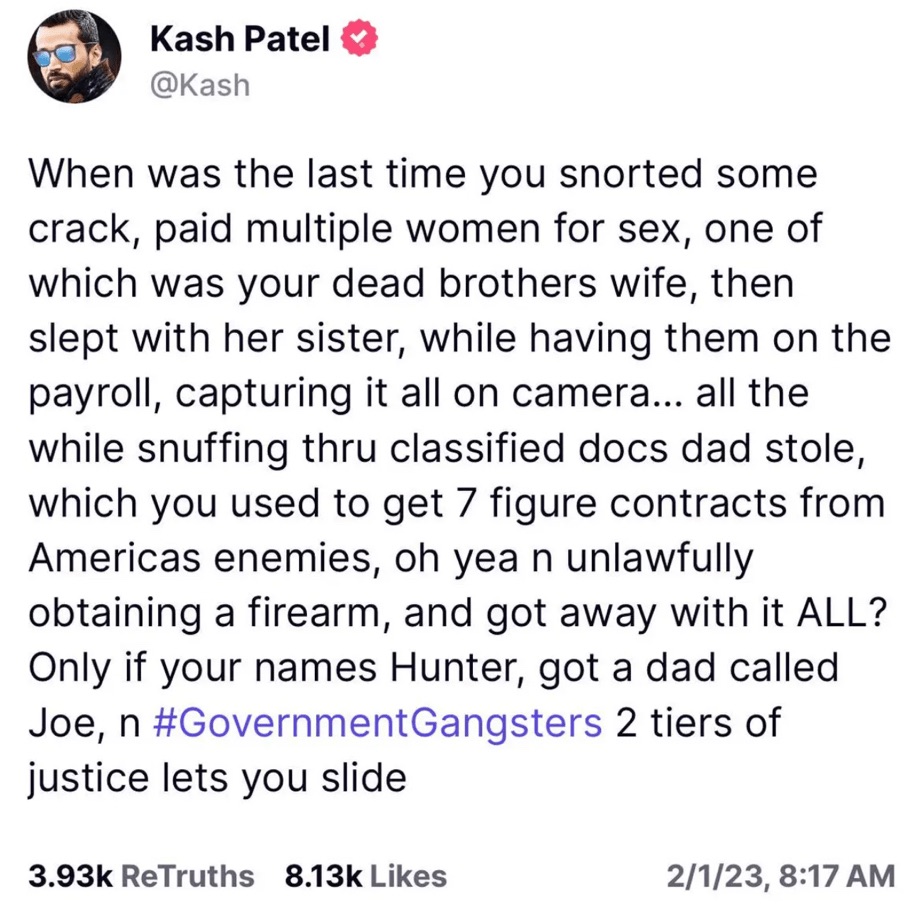Click the final line "justice lets you slide"

click(218, 778)
